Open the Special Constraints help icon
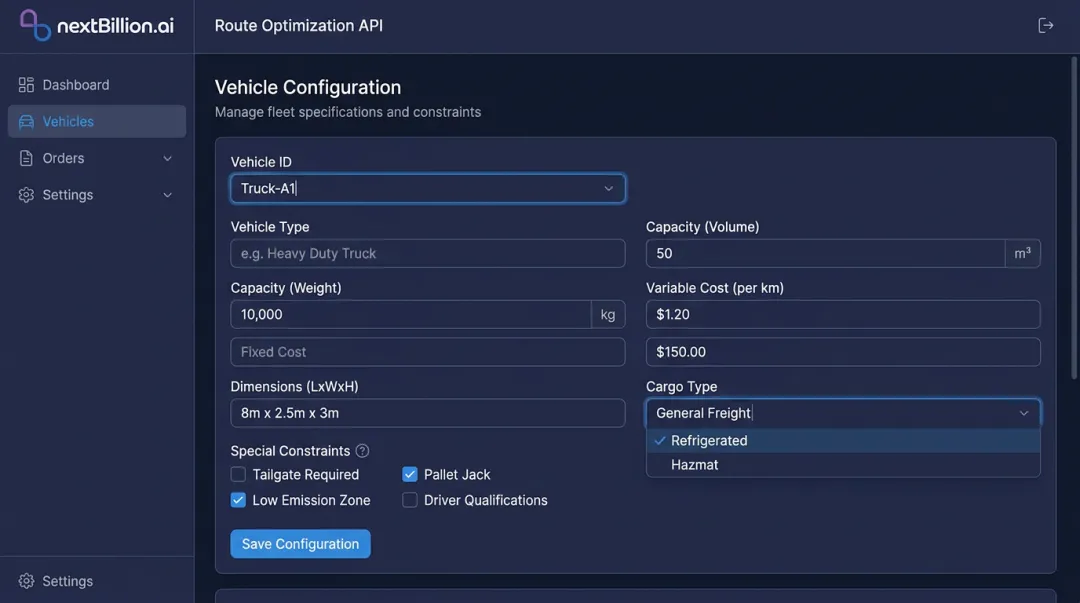Image resolution: width=1080 pixels, height=603 pixels. (x=362, y=451)
